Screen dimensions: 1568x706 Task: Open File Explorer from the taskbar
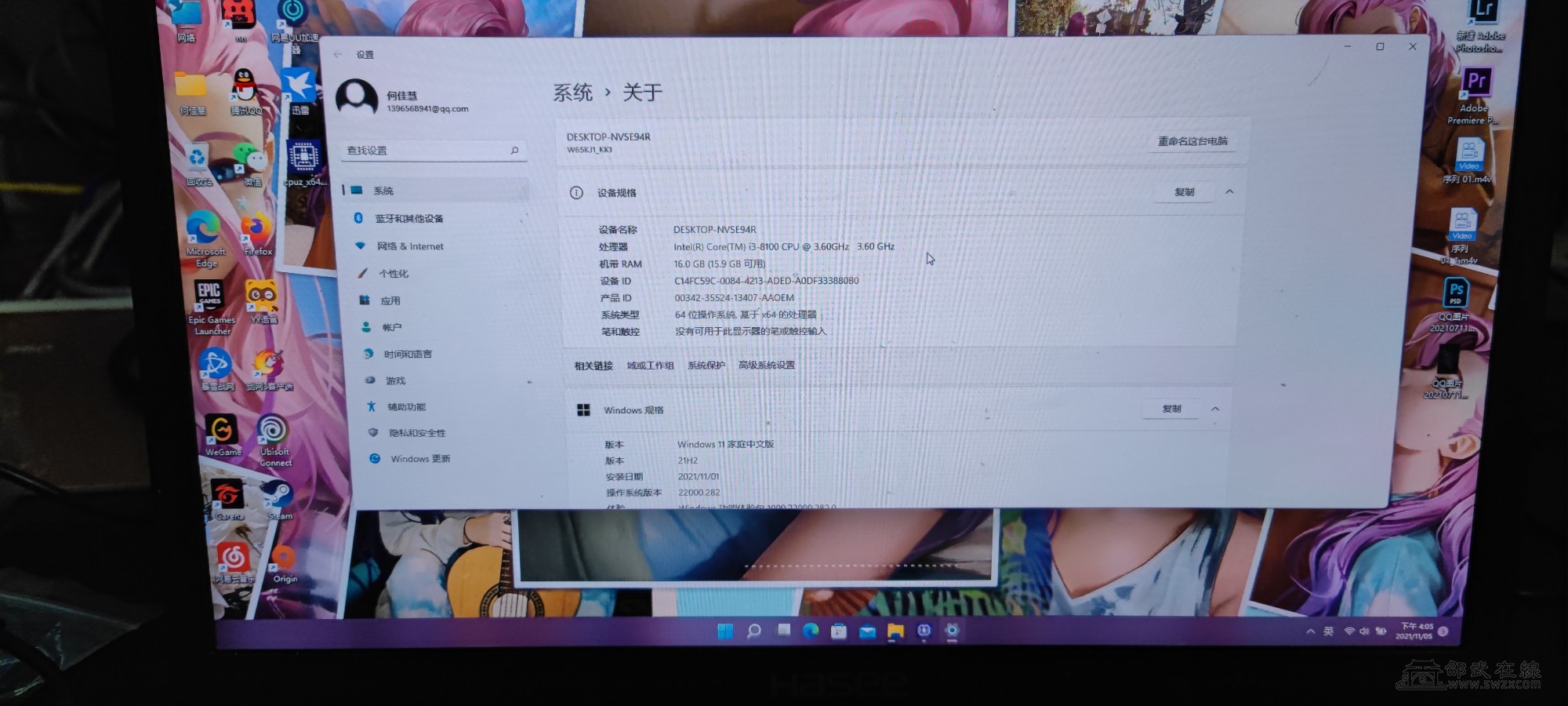click(895, 631)
